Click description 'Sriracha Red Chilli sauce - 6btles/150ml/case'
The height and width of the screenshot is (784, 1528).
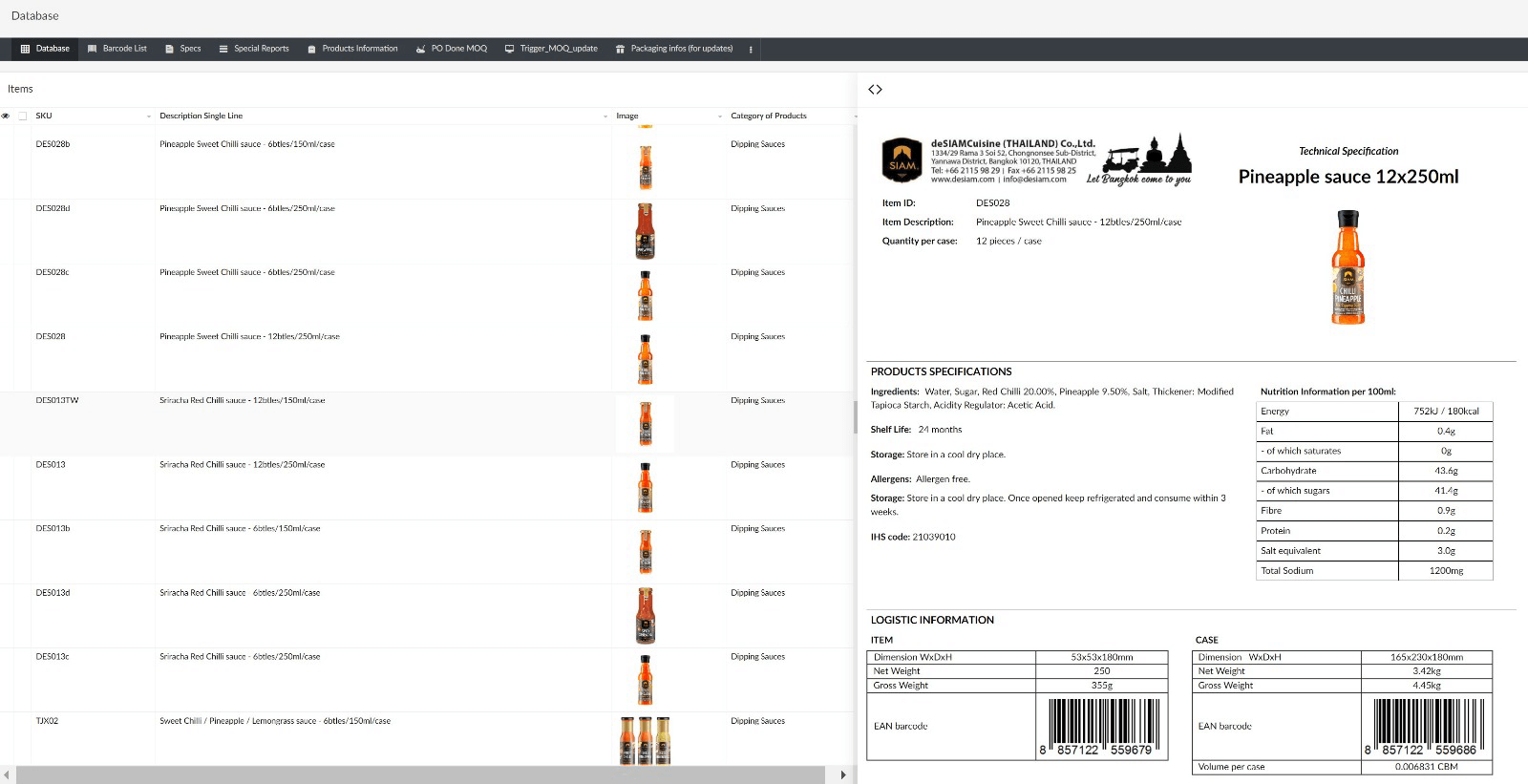coord(240,528)
